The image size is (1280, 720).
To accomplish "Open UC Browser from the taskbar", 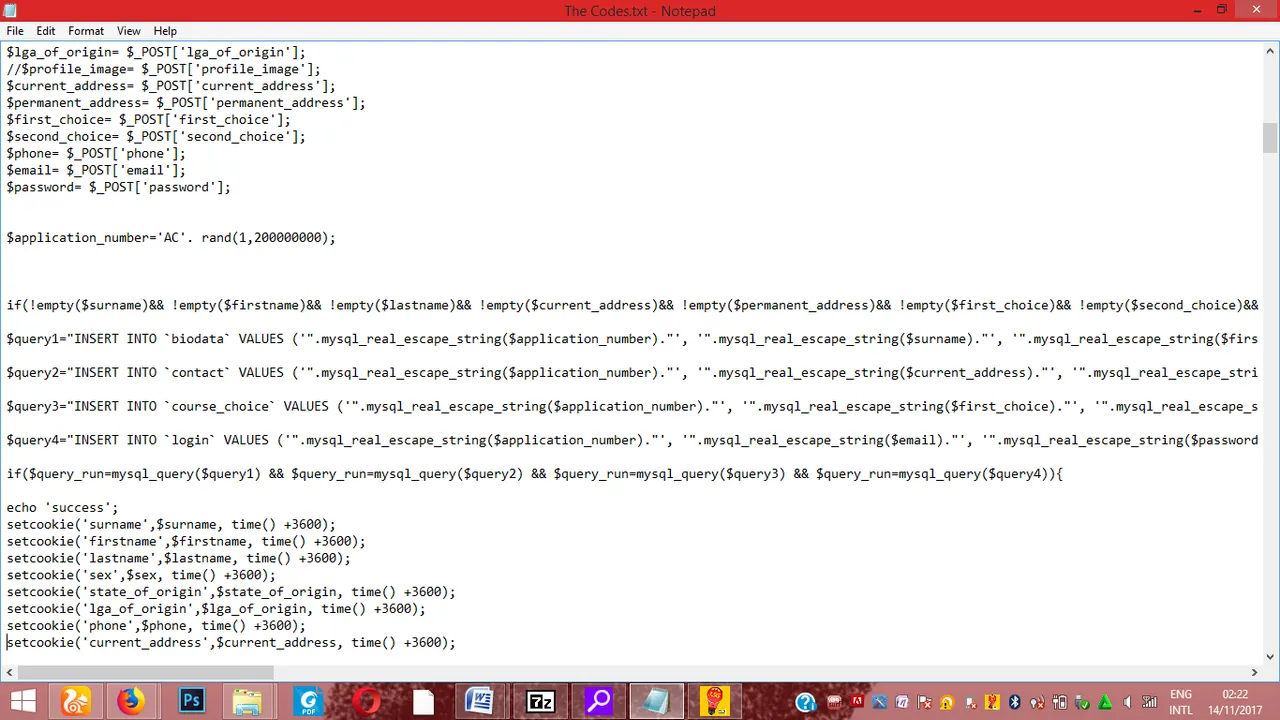I will pyautogui.click(x=75, y=701).
